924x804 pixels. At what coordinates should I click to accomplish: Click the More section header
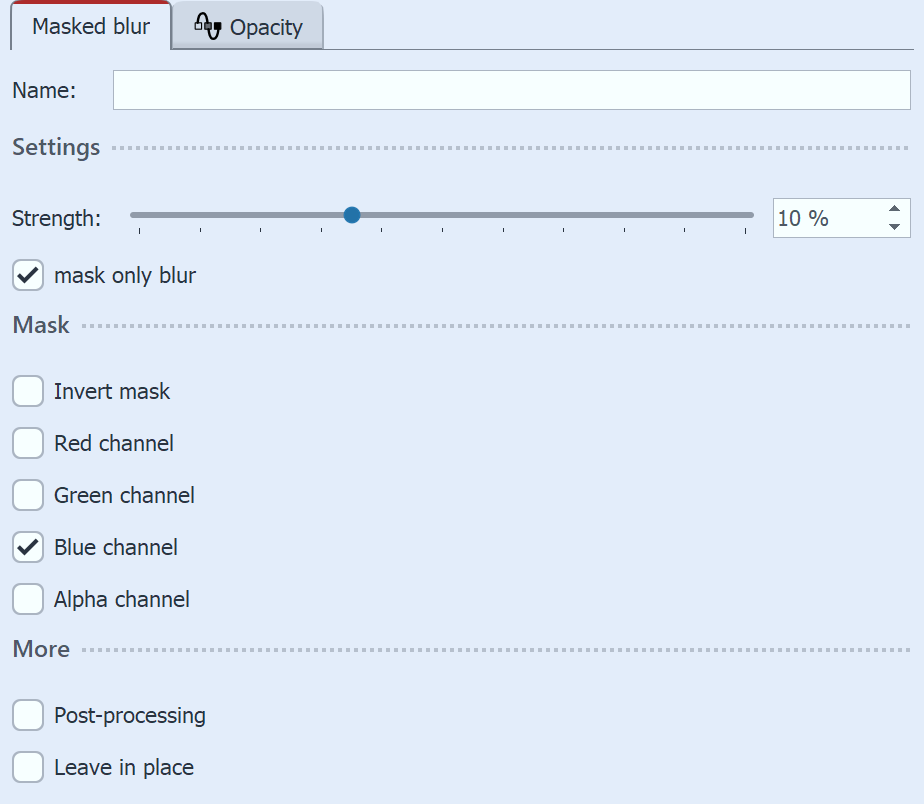(x=40, y=649)
